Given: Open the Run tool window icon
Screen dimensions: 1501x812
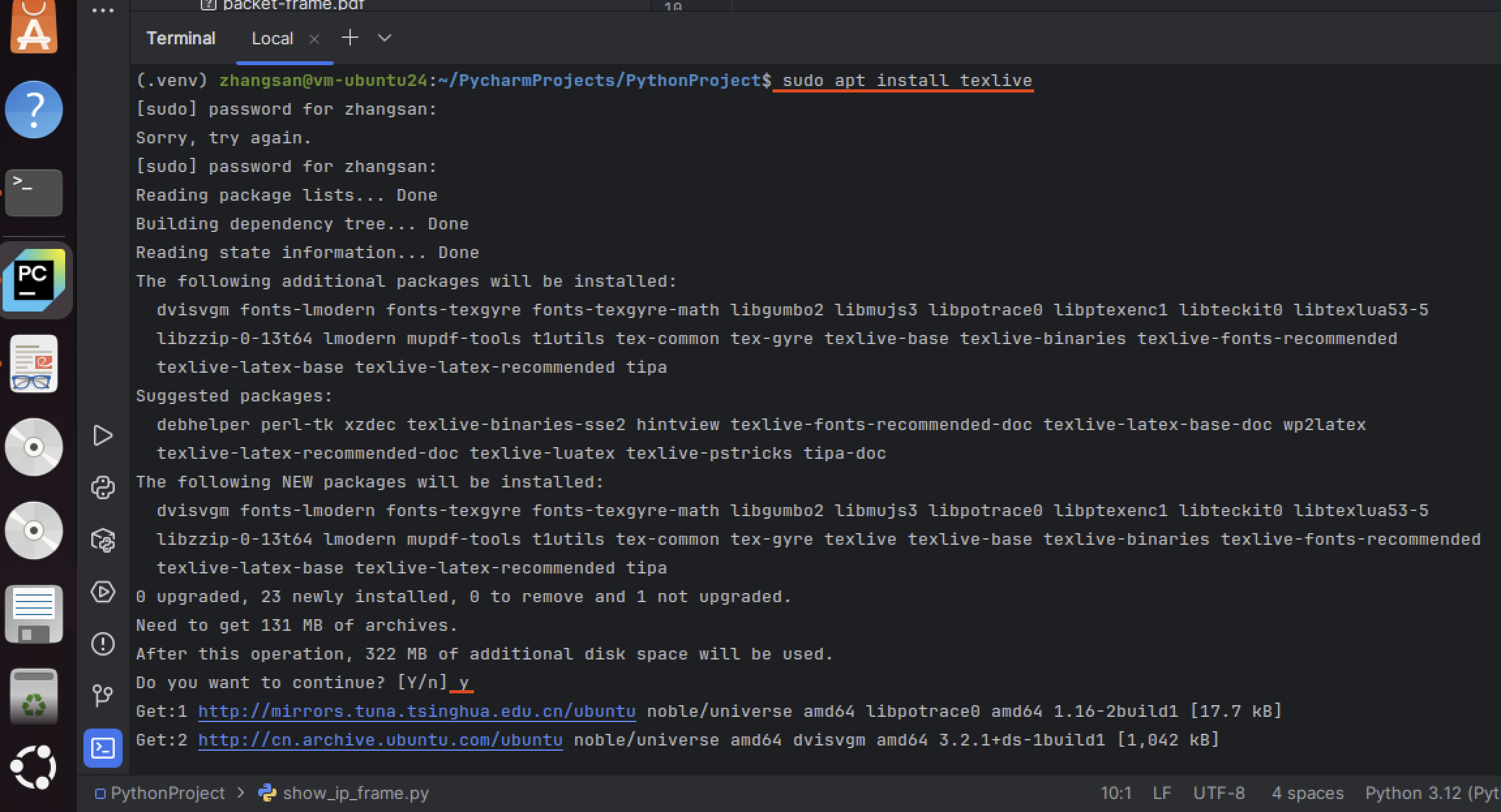Looking at the screenshot, I should tap(103, 435).
